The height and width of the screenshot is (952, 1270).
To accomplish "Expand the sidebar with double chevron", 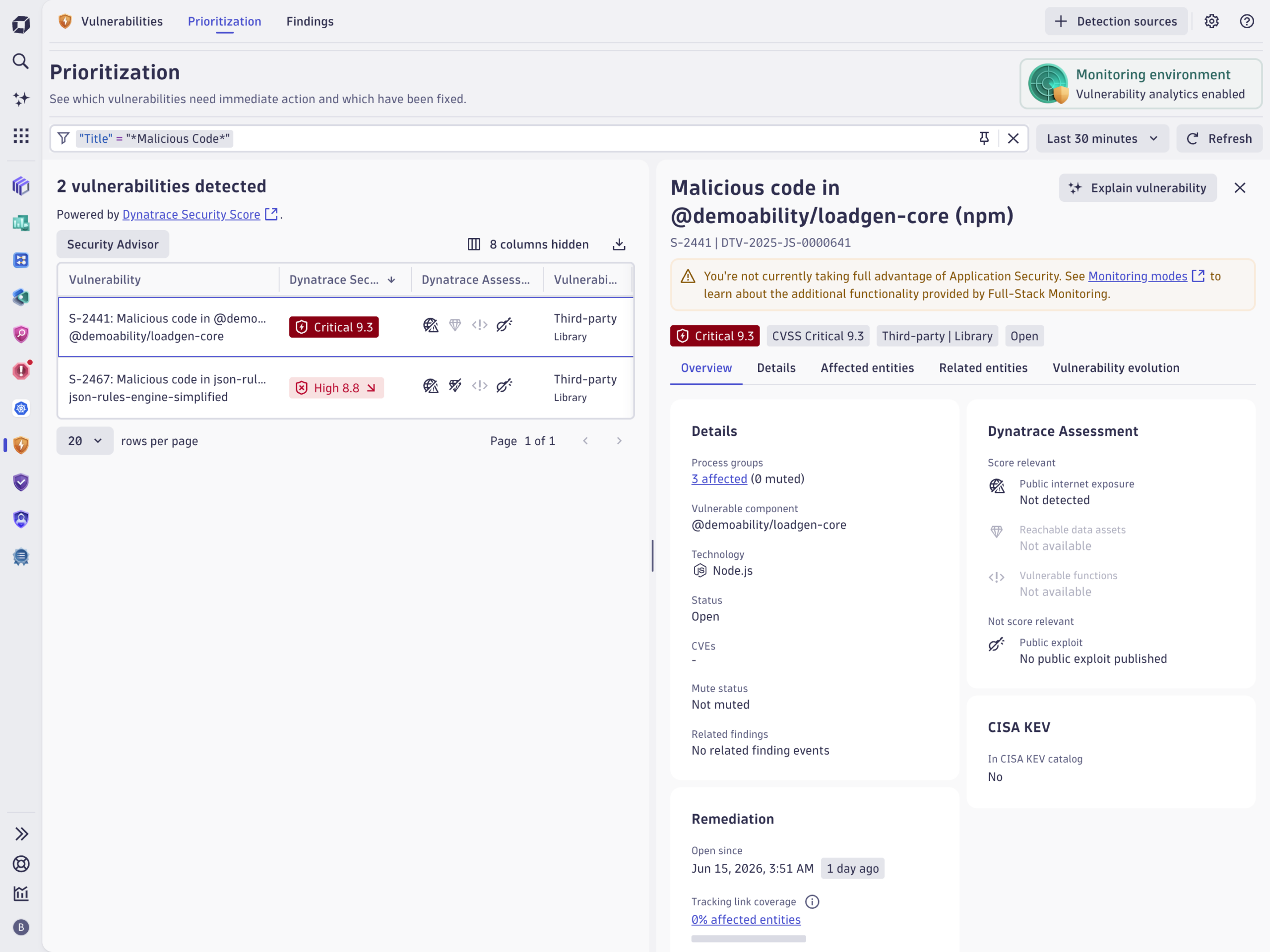I will pos(21,834).
